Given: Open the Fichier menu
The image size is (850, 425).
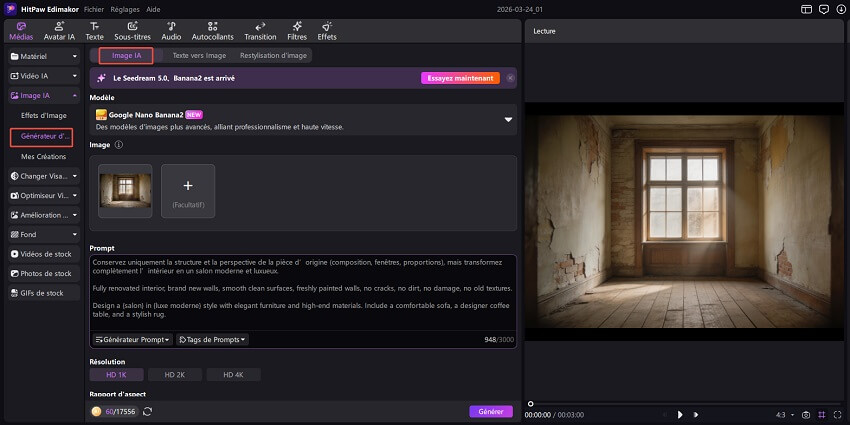Looking at the screenshot, I should point(95,8).
